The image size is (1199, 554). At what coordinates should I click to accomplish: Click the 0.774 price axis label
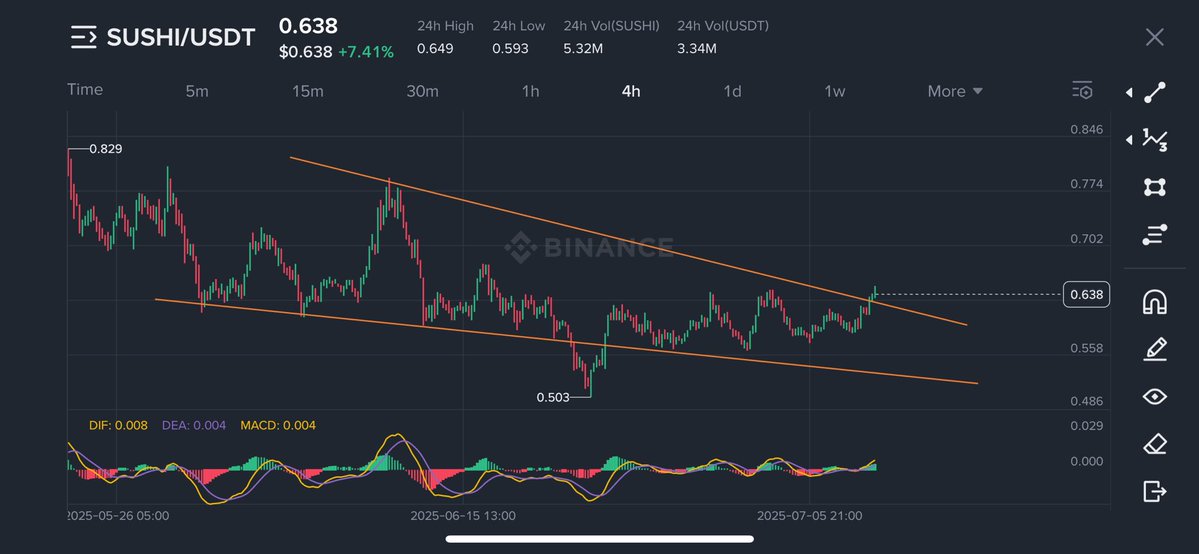coord(1087,184)
